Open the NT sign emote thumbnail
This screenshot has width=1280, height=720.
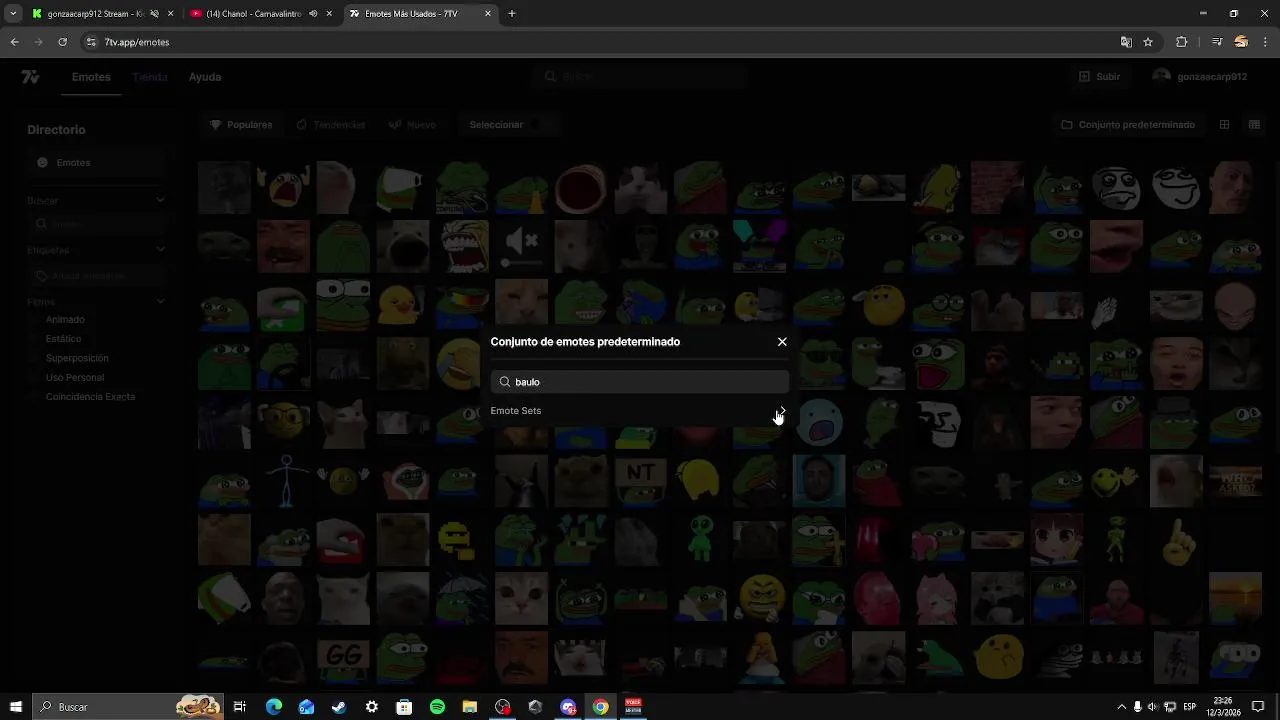coord(640,480)
